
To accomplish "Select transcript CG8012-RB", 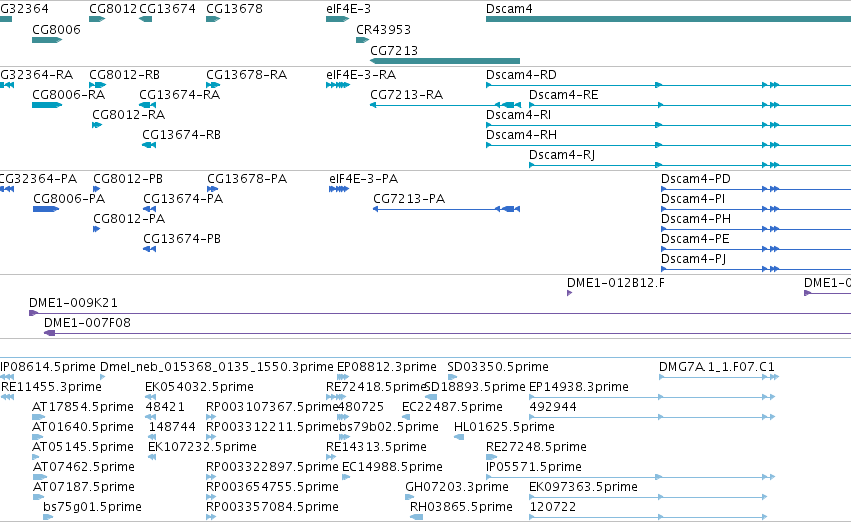I will pyautogui.click(x=97, y=85).
